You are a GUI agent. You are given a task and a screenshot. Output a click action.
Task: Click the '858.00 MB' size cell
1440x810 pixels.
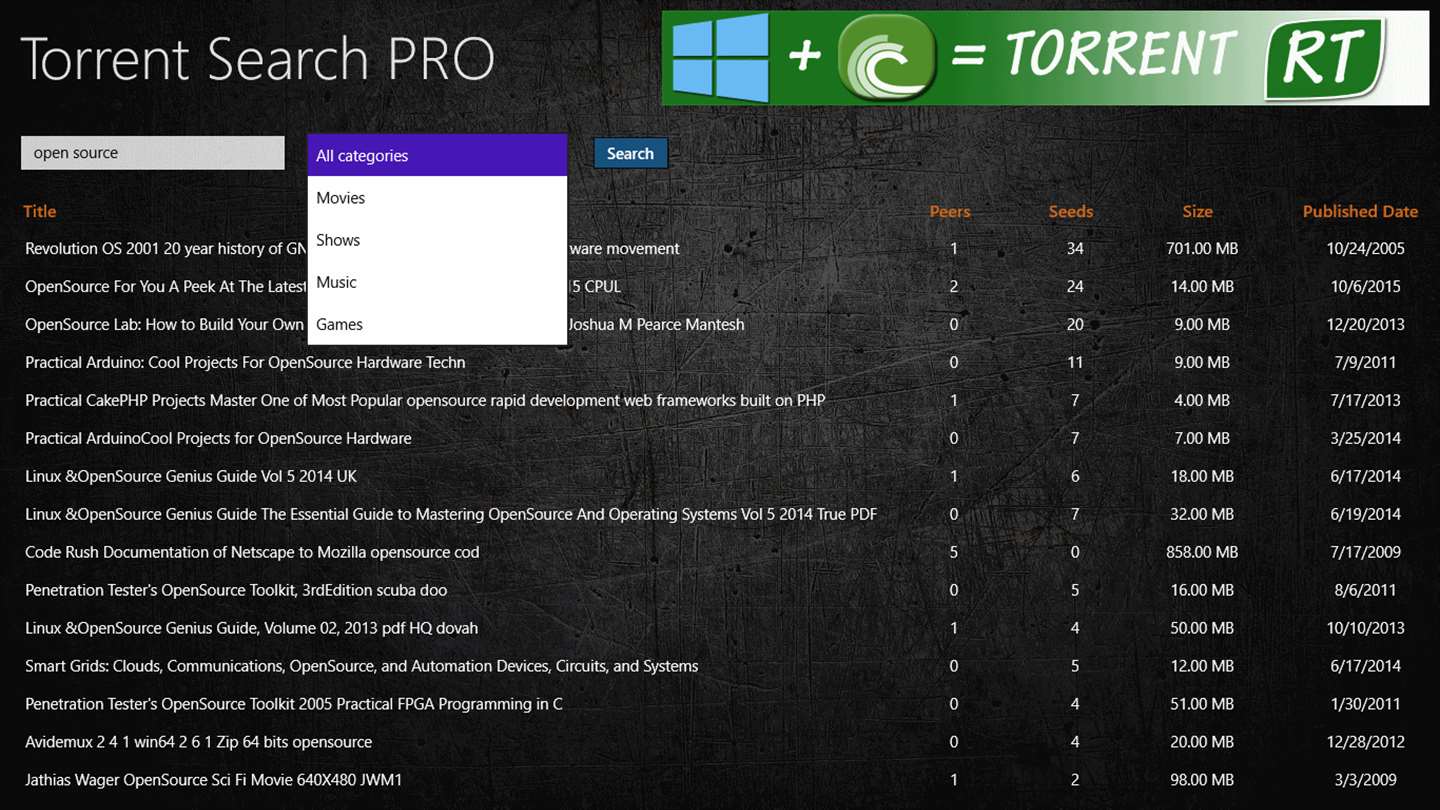pos(1202,552)
